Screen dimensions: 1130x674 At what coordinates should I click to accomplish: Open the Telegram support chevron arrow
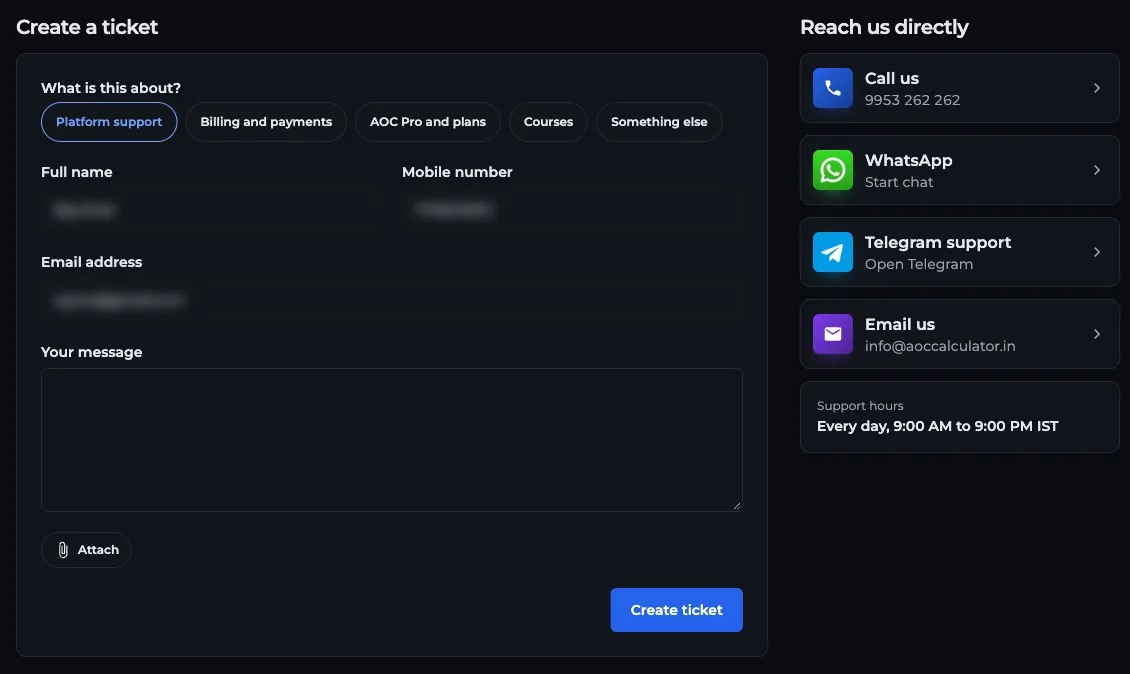pyautogui.click(x=1097, y=252)
